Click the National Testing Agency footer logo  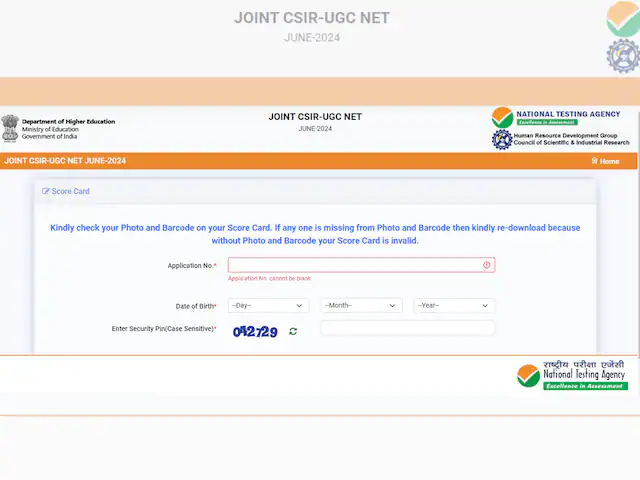572,375
